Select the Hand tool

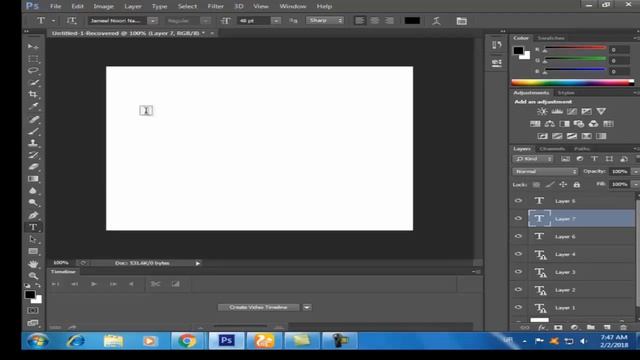33,264
